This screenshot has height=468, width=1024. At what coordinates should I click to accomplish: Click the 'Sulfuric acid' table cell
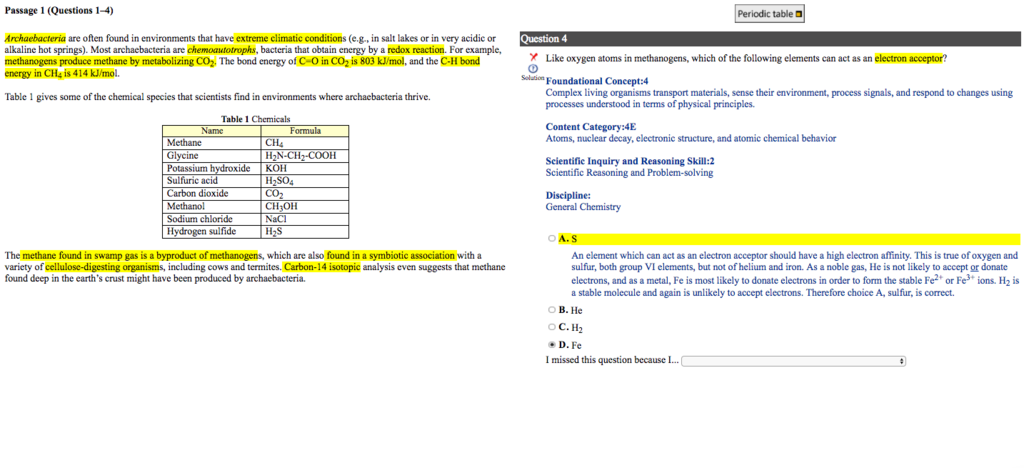[x=212, y=180]
